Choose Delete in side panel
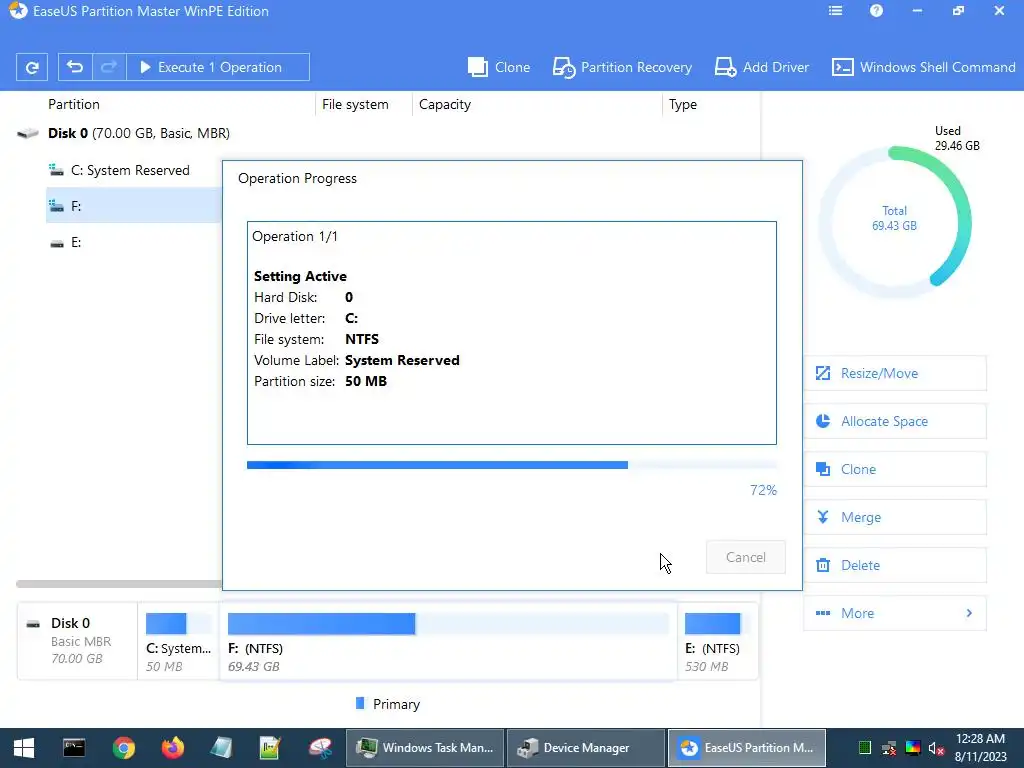 (895, 565)
